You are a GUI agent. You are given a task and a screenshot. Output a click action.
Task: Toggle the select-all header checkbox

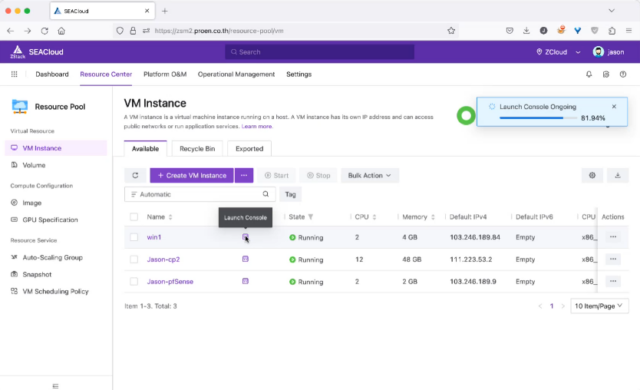click(x=134, y=217)
